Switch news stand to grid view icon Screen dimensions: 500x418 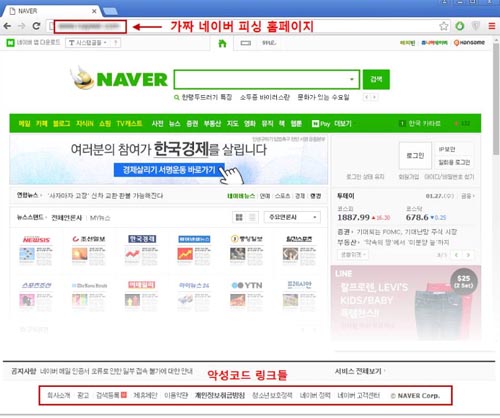(x=239, y=217)
